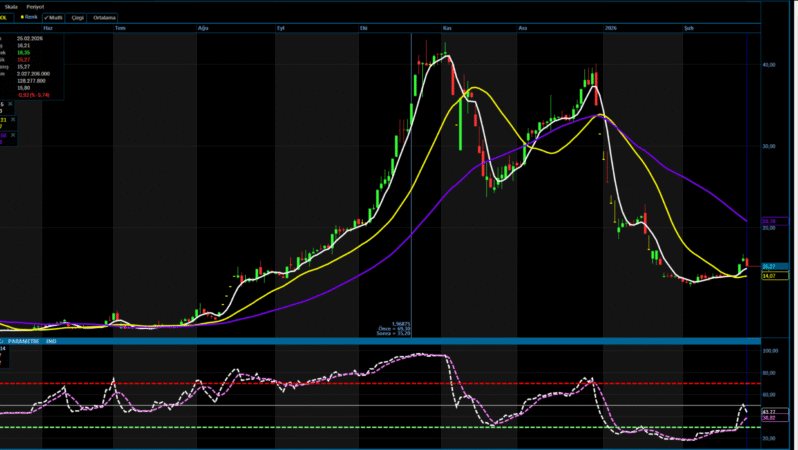Click the Ortalama button
The image size is (798, 450).
click(x=104, y=18)
